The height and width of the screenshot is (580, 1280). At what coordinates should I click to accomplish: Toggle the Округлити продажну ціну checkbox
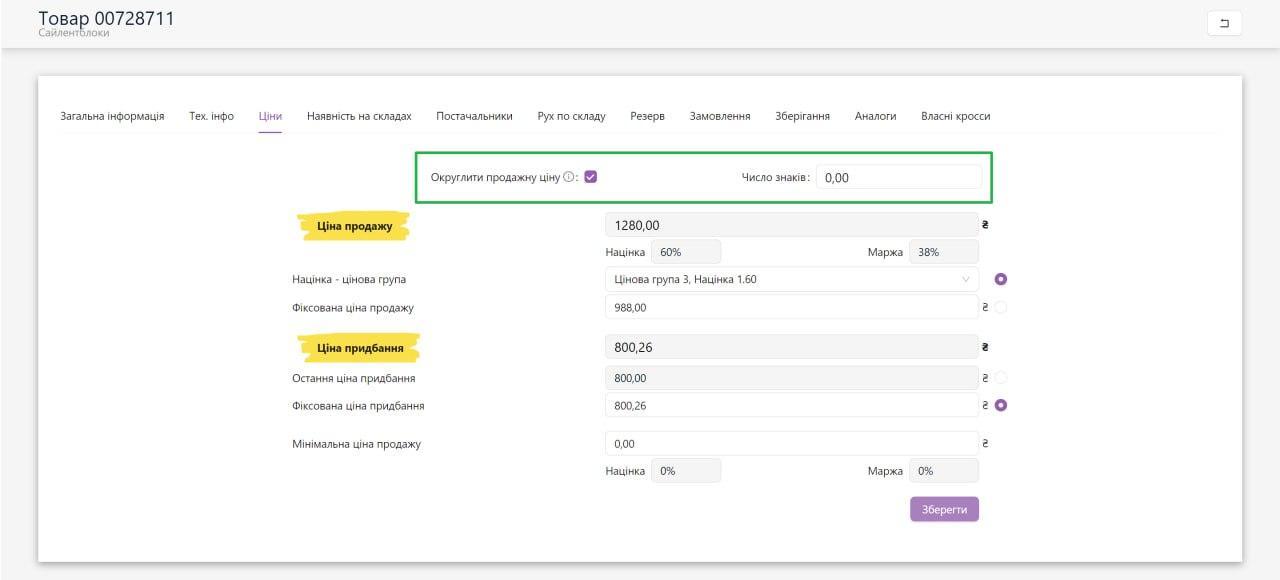pos(591,177)
